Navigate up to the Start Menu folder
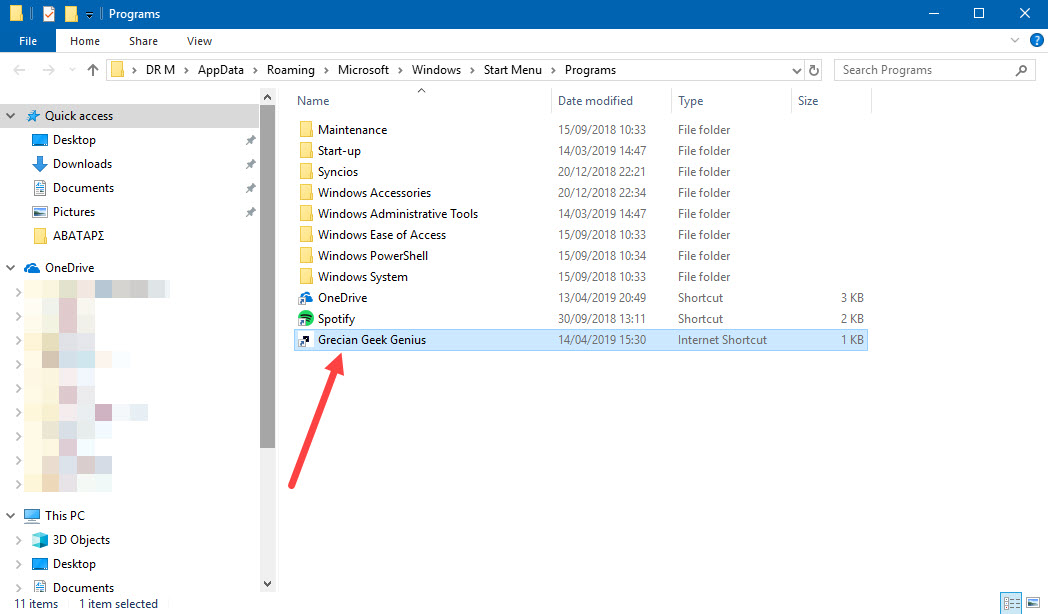The image size is (1048, 614). pyautogui.click(x=92, y=69)
